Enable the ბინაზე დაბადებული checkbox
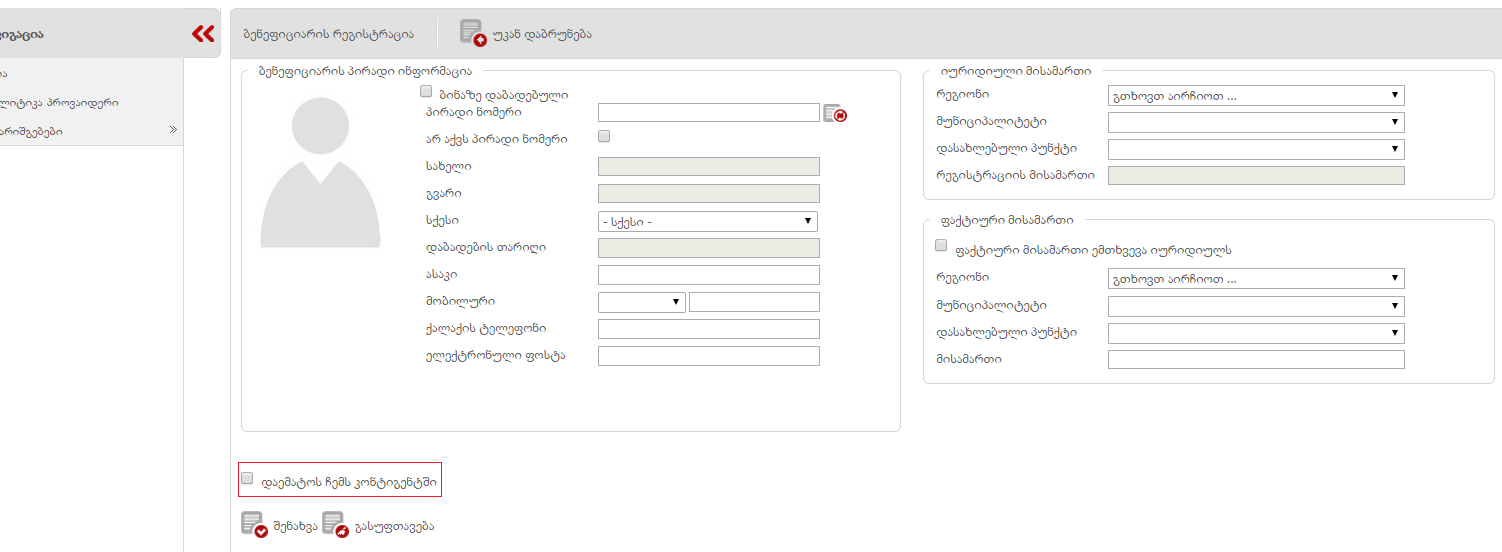 pyautogui.click(x=427, y=91)
